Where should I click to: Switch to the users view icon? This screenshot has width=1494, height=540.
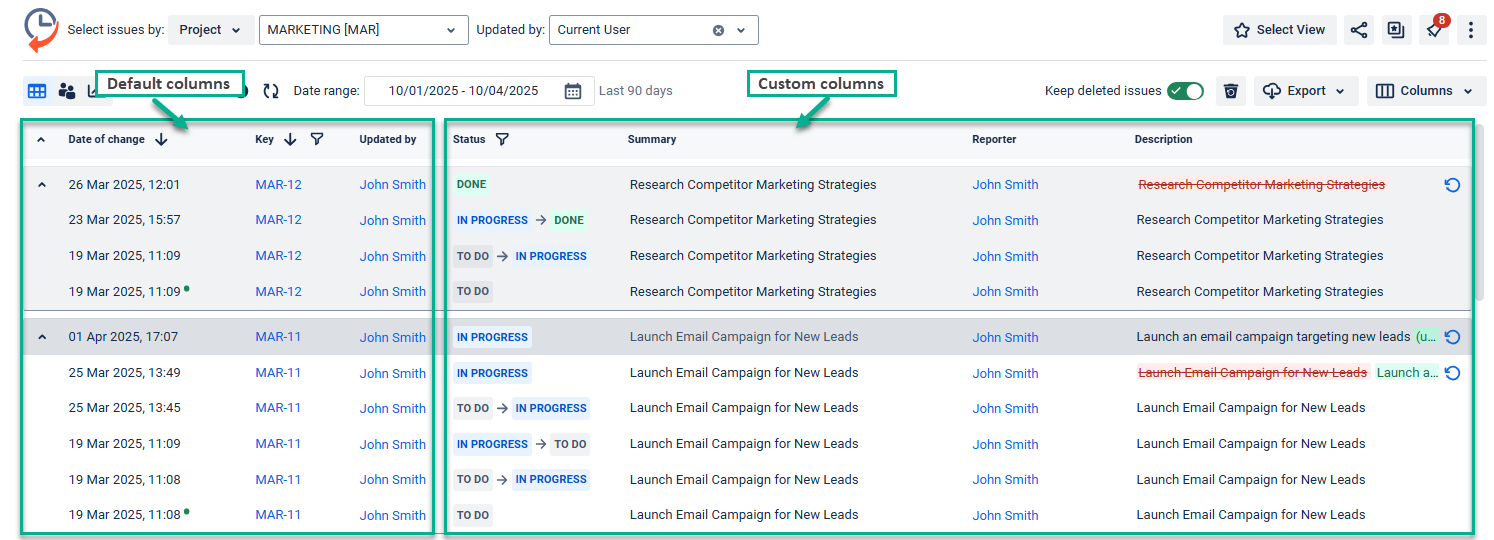click(67, 91)
